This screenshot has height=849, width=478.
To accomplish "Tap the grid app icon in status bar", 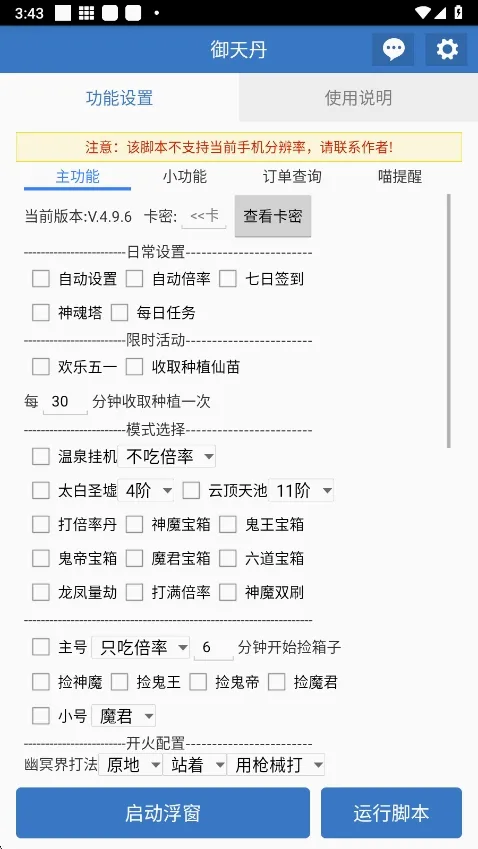I will tap(87, 13).
